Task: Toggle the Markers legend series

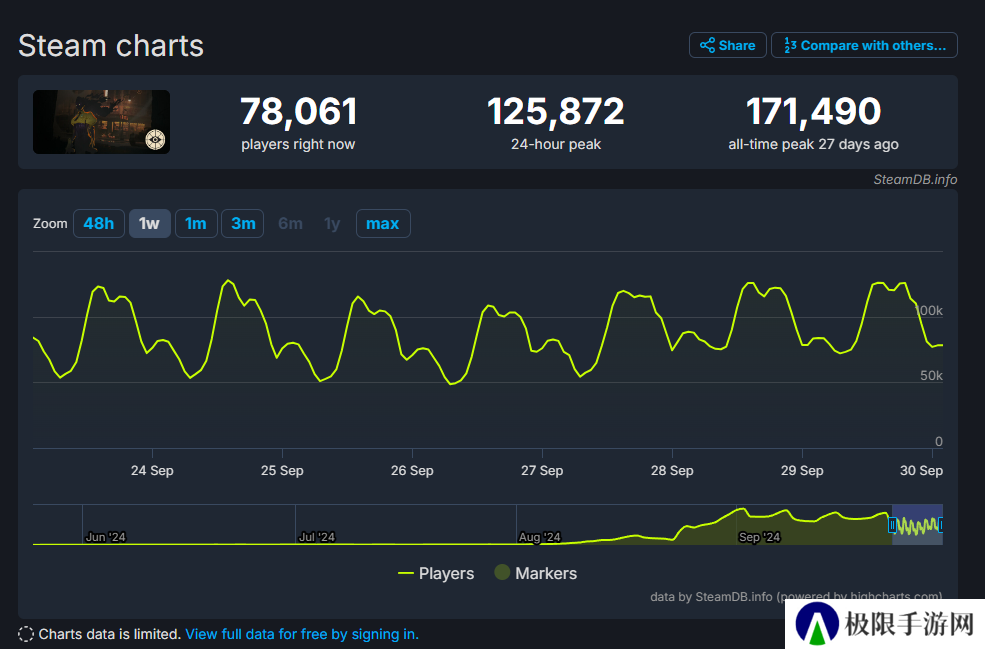Action: click(x=536, y=573)
